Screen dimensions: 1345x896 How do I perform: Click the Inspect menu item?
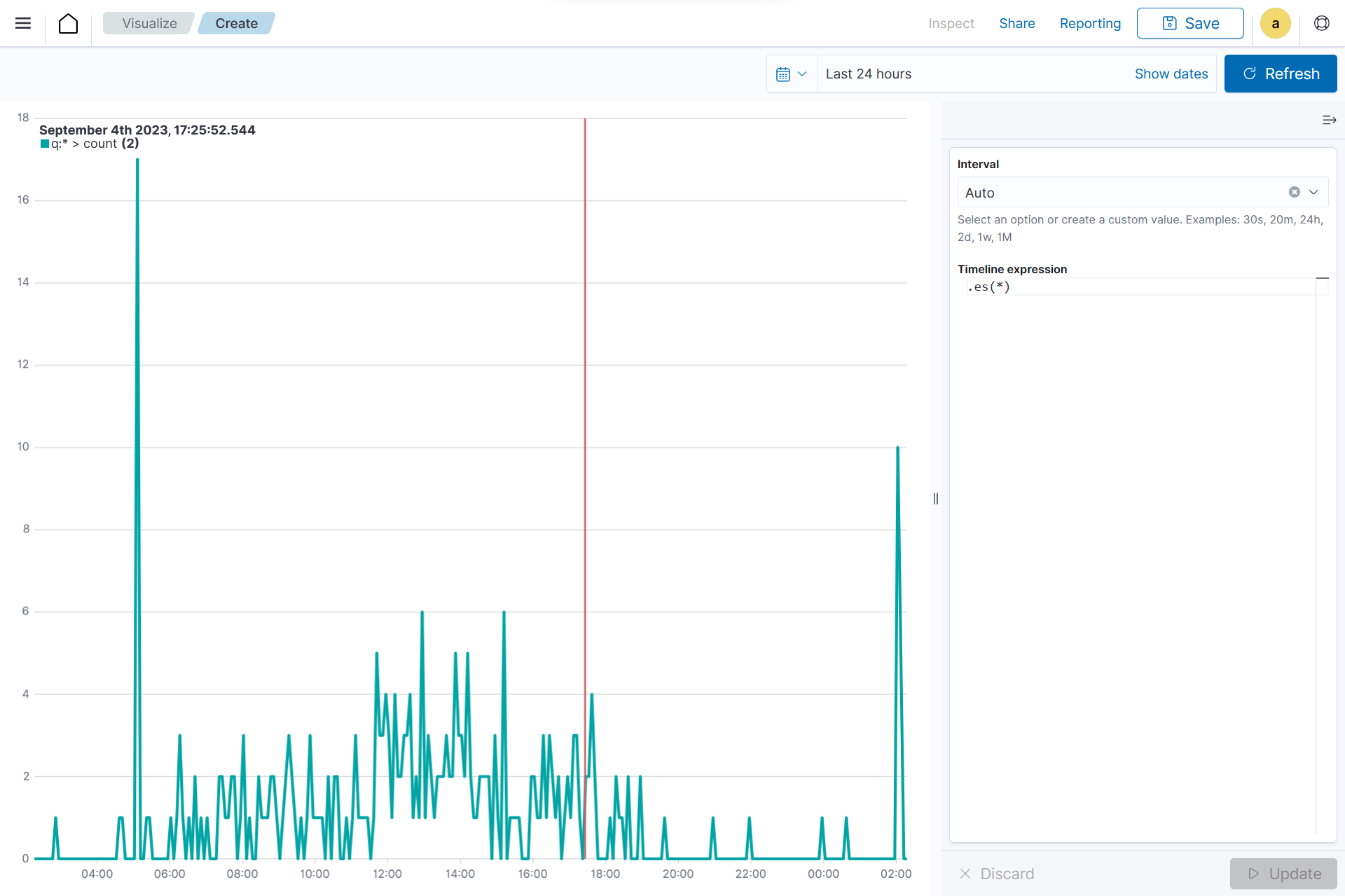click(951, 23)
